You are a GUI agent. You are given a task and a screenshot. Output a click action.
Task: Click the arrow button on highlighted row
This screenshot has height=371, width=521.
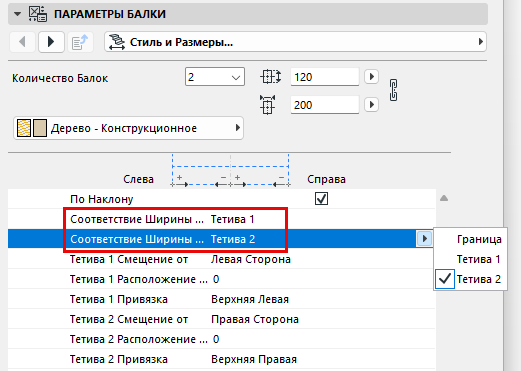pyautogui.click(x=424, y=239)
